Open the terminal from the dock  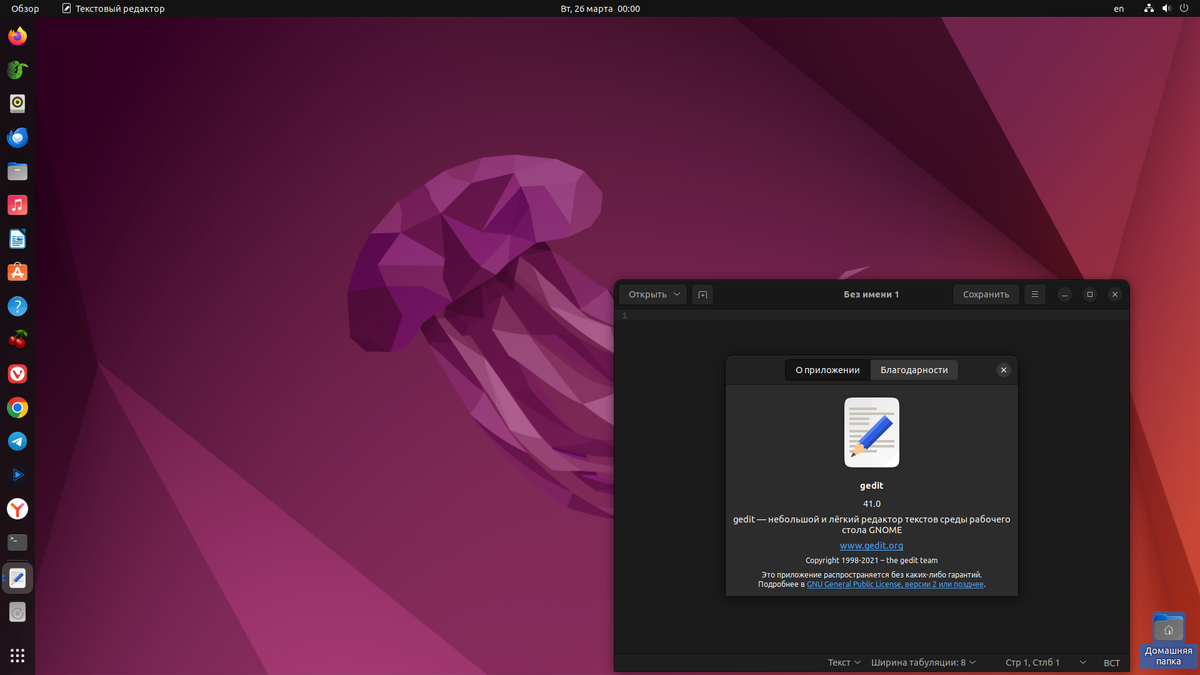tap(17, 541)
